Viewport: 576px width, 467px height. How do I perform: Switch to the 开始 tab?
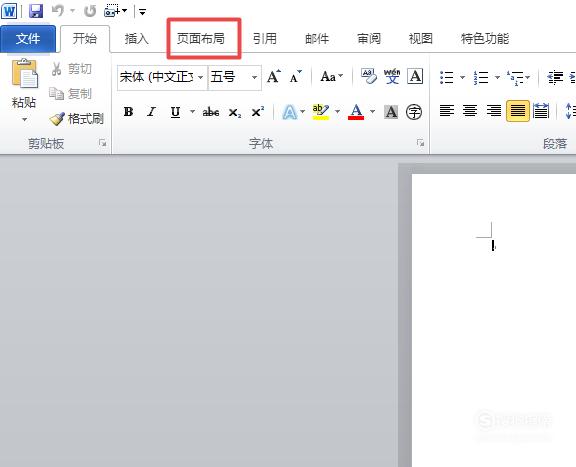[x=85, y=39]
